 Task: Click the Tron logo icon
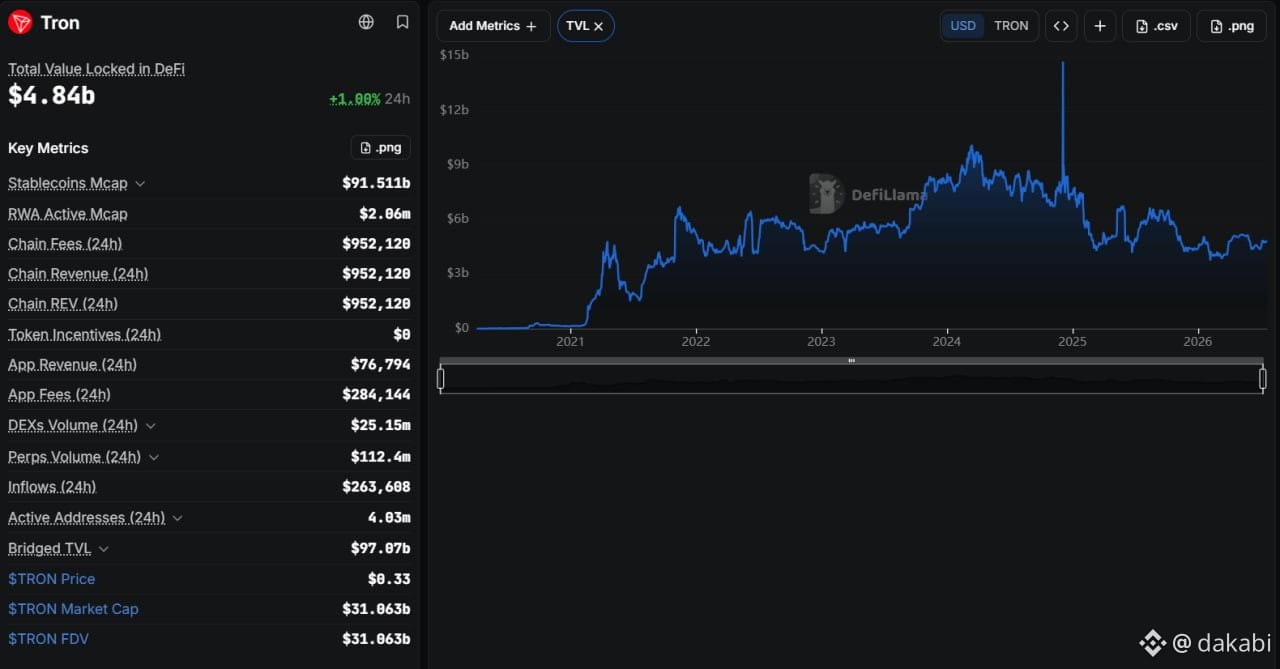20,22
